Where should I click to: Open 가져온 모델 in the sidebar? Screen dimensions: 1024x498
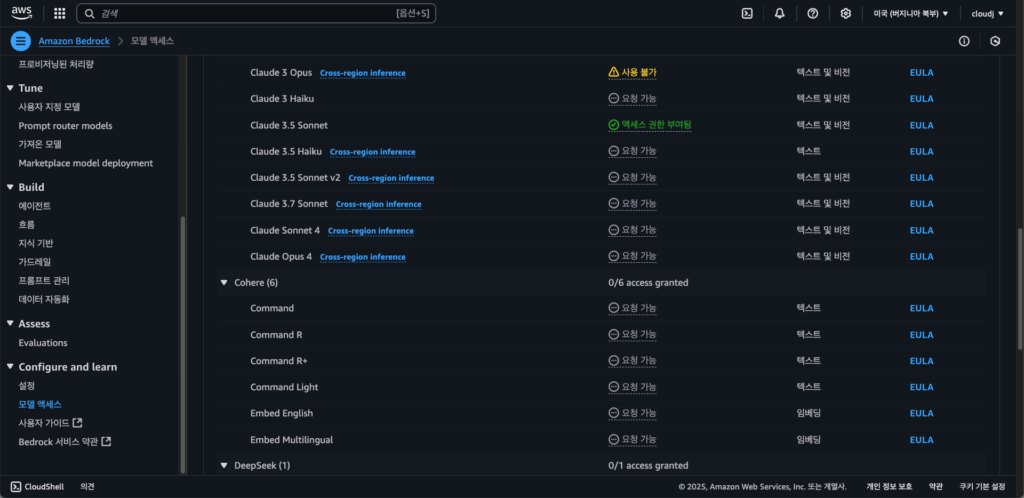pyautogui.click(x=40, y=144)
